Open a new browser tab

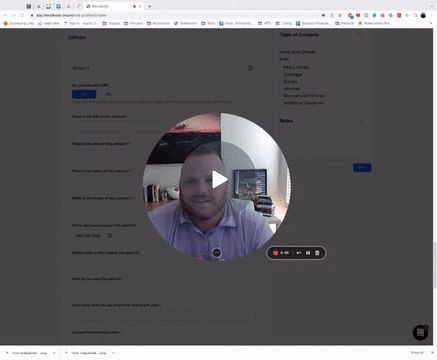[x=150, y=6]
